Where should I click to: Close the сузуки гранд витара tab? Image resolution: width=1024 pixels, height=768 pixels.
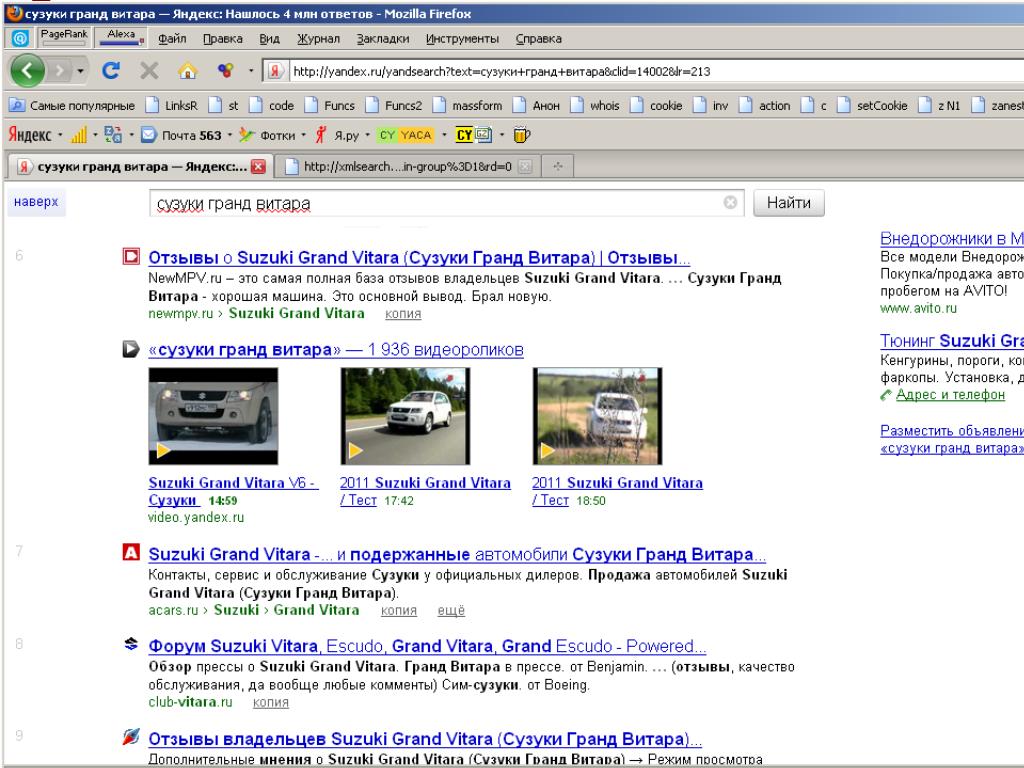(x=259, y=167)
